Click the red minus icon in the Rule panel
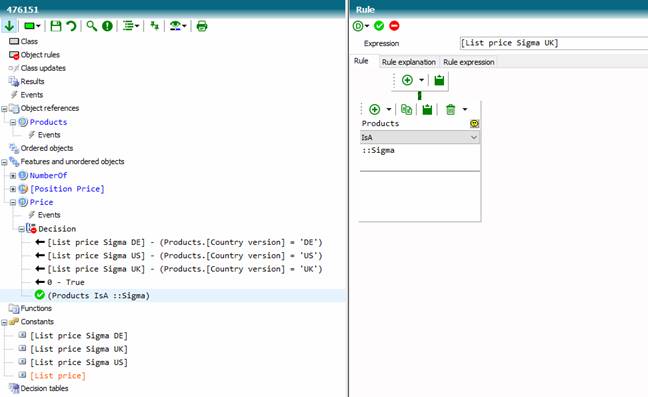This screenshot has height=397, width=648. tap(394, 26)
